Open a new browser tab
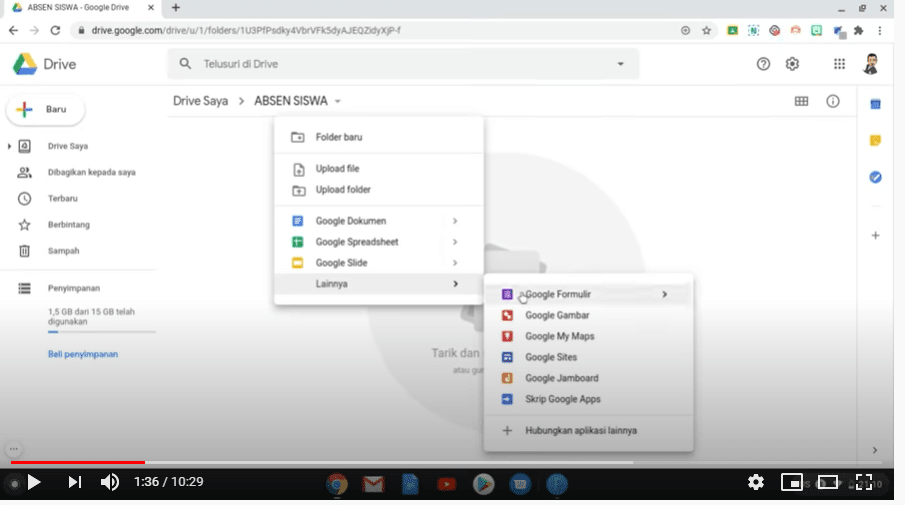The image size is (905, 505). click(x=176, y=8)
